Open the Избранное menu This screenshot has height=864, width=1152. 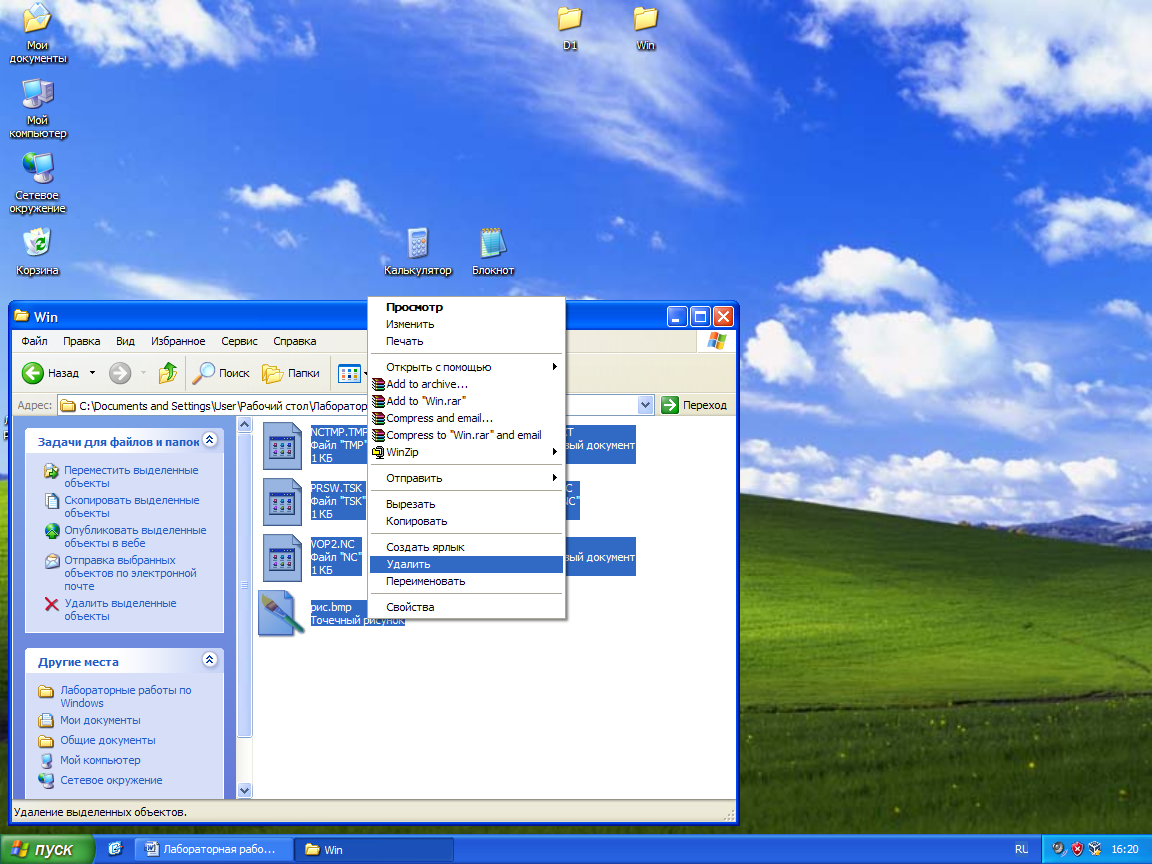178,341
